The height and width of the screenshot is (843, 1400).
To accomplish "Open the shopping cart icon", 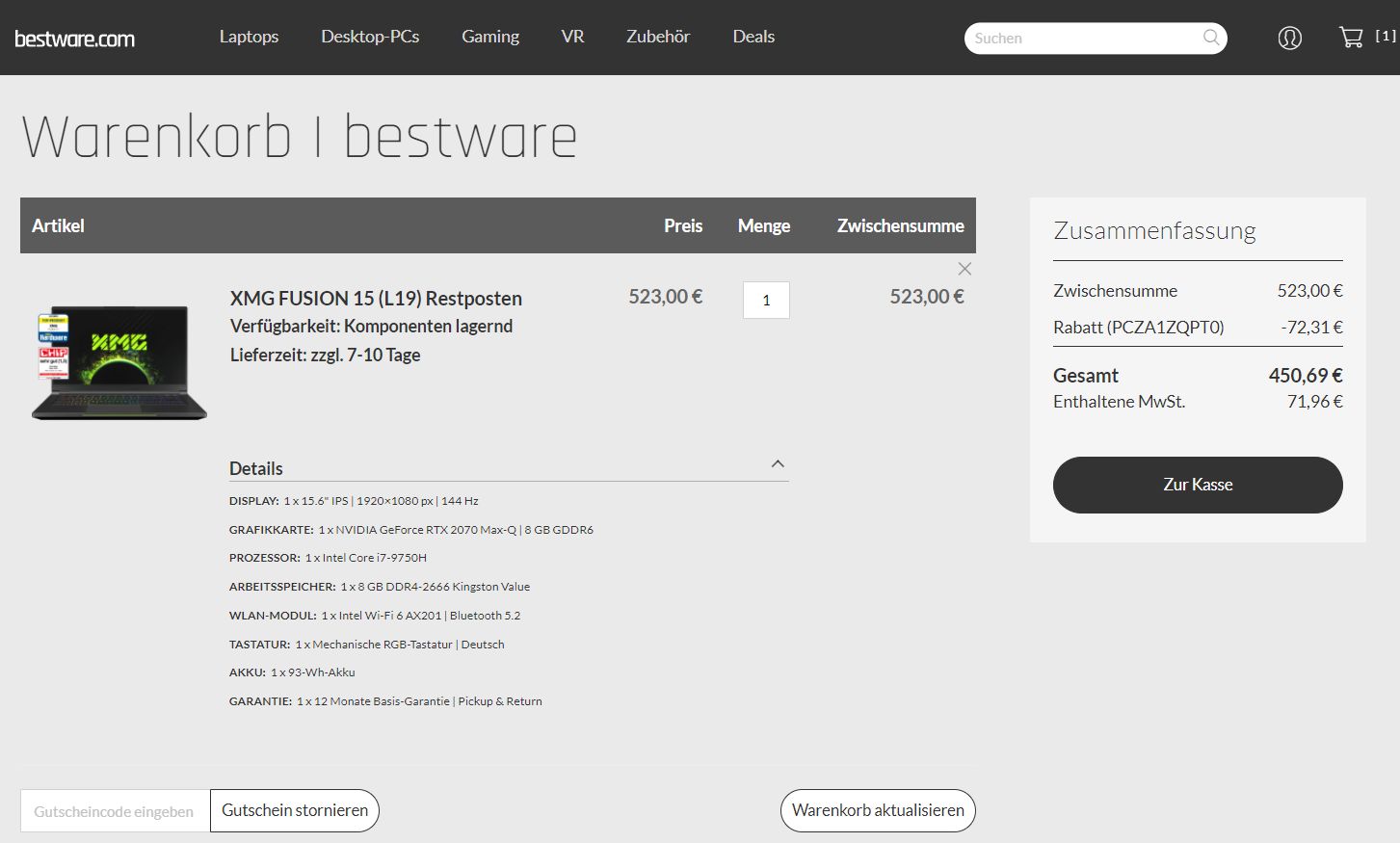I will click(x=1351, y=37).
